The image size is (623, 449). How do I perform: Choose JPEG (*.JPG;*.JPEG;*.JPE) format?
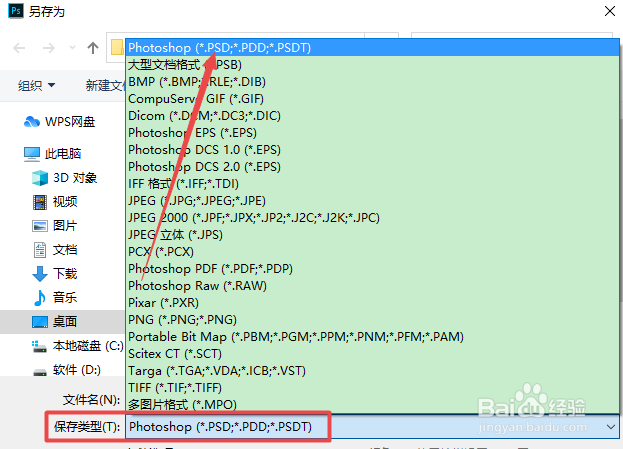pos(372,201)
